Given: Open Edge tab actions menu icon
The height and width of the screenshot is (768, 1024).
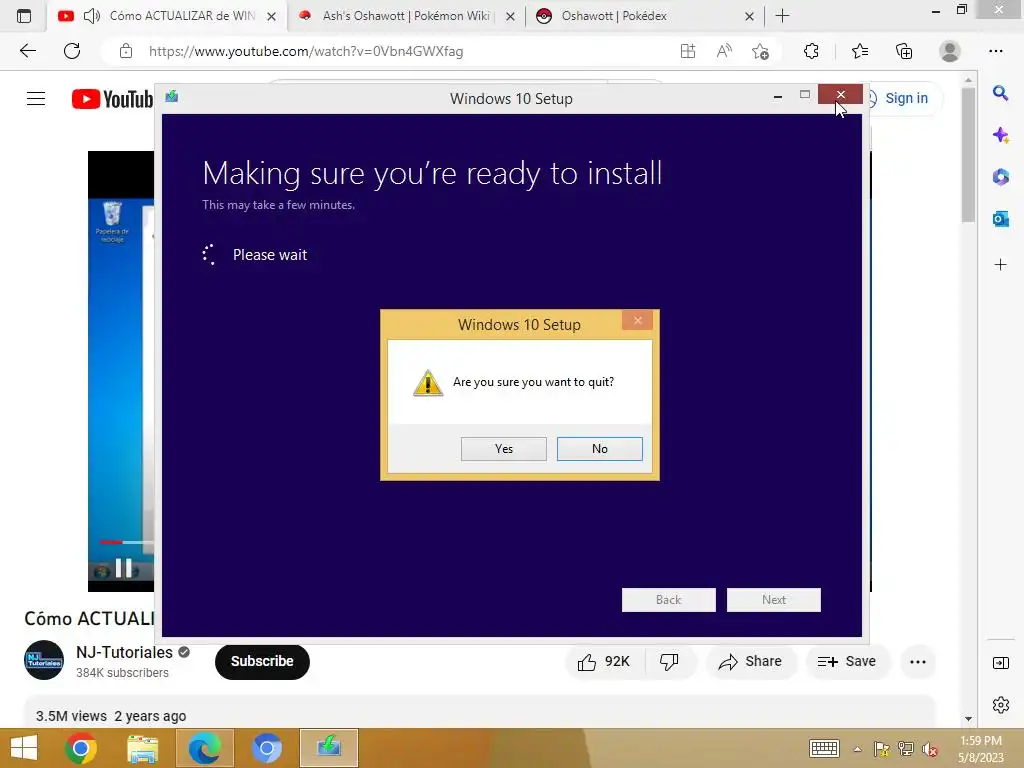Looking at the screenshot, I should tap(24, 16).
